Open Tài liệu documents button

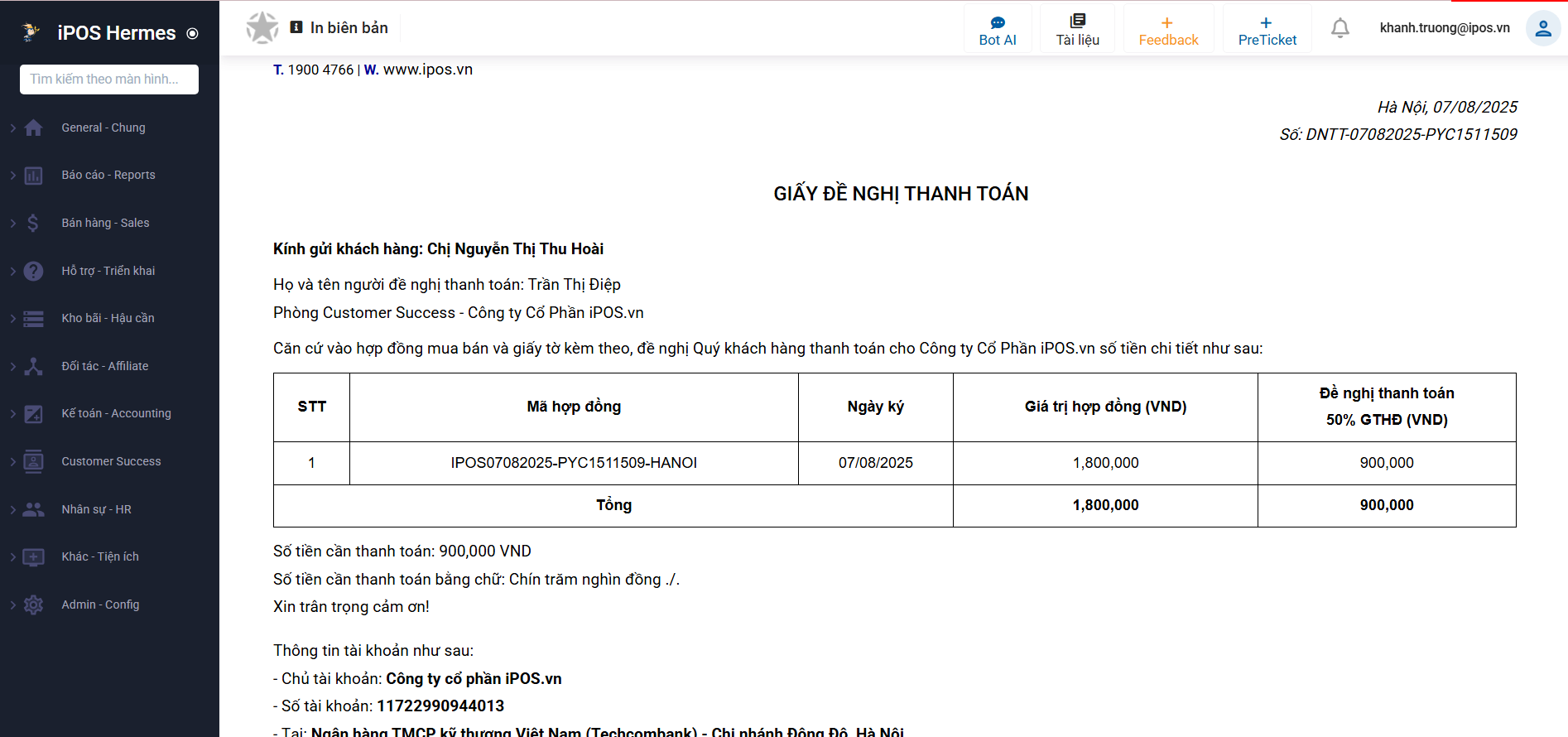(x=1077, y=30)
